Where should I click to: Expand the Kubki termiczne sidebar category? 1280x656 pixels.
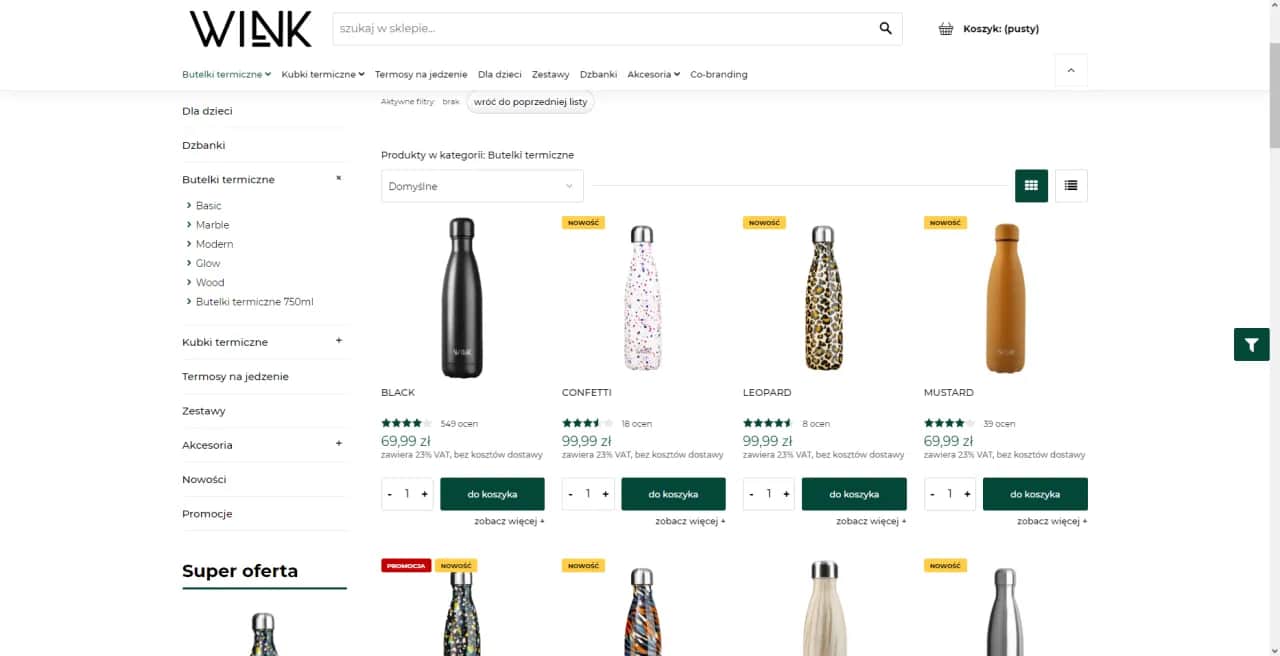(x=338, y=341)
